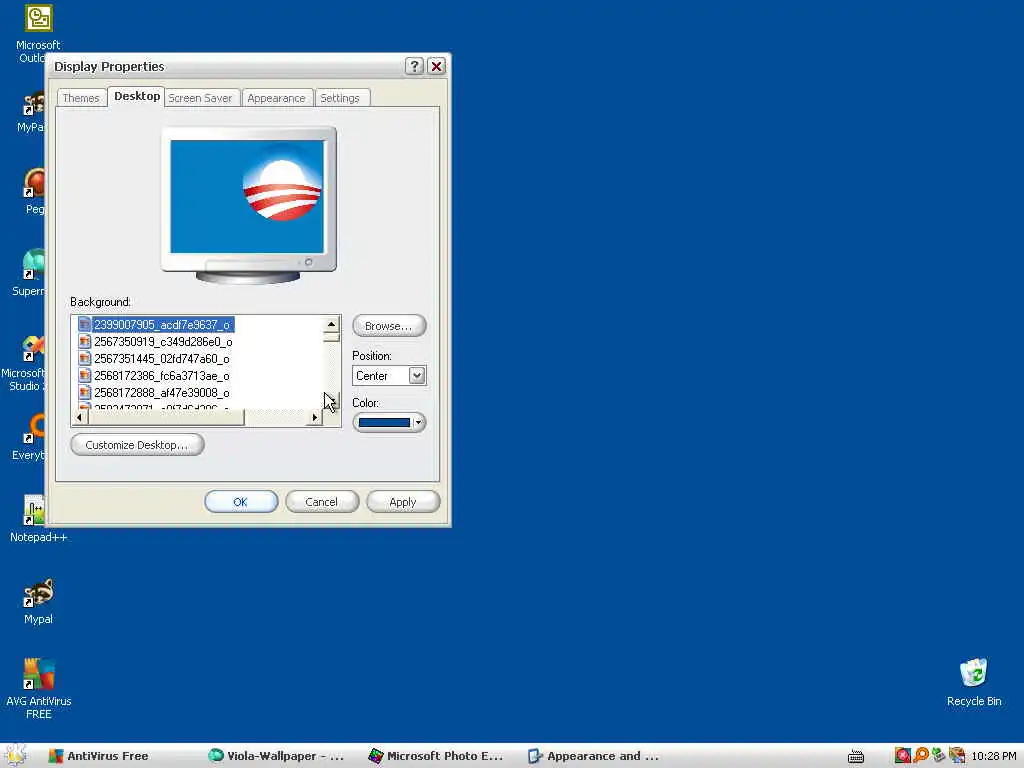The height and width of the screenshot is (768, 1024).
Task: Select image icon for 2567350919_c349d286e0_o
Action: point(84,342)
